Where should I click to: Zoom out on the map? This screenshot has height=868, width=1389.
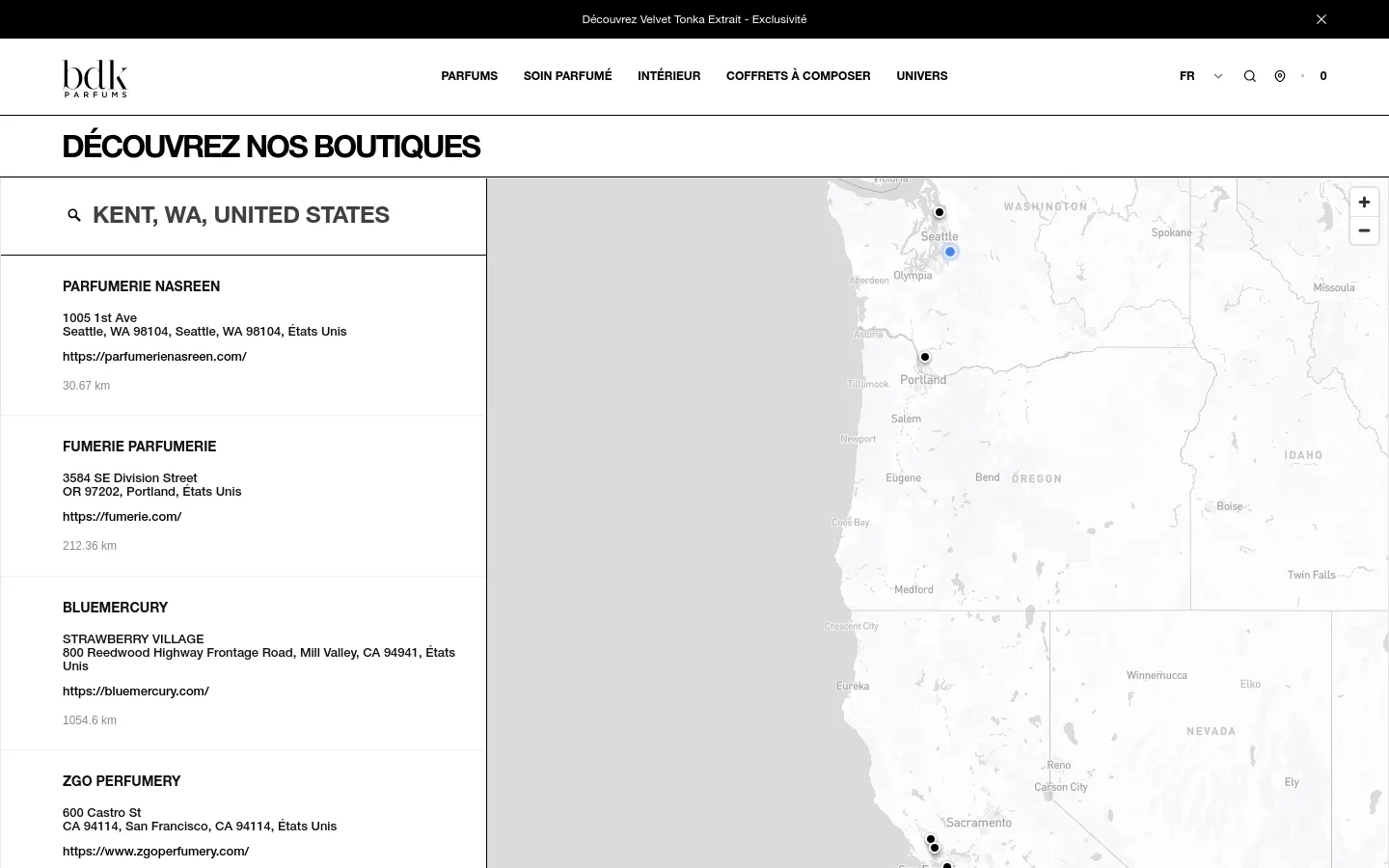coord(1364,231)
